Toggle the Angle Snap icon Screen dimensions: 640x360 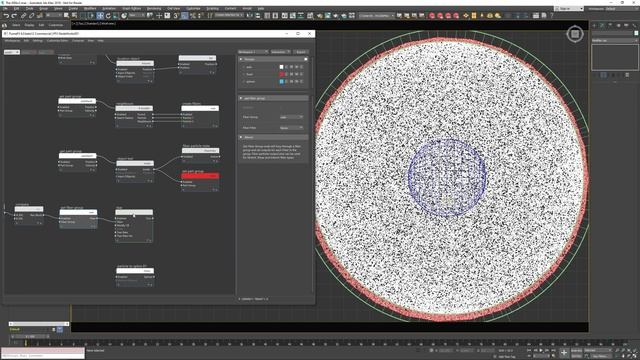tap(184, 16)
